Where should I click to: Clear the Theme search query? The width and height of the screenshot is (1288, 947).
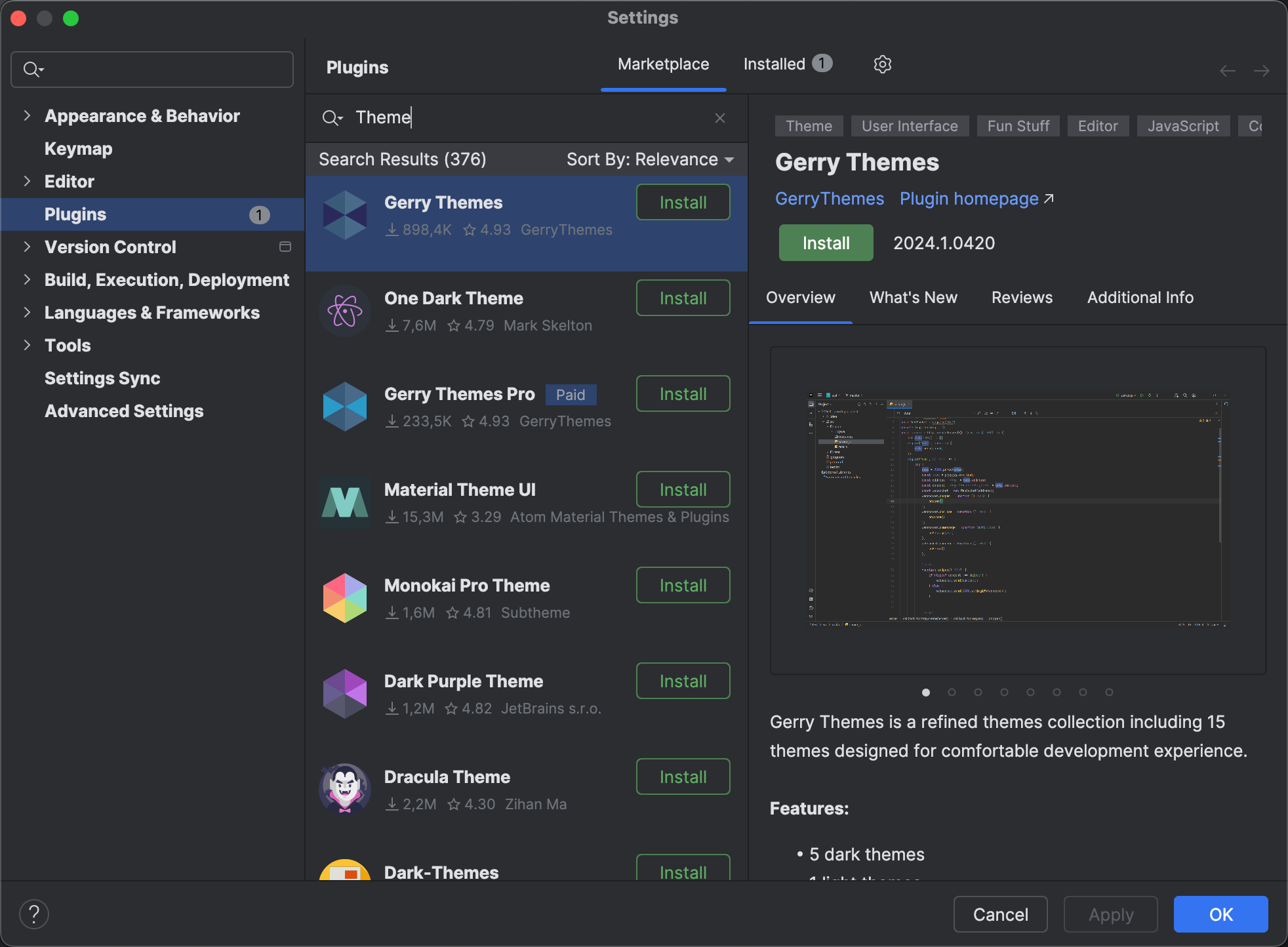coord(719,117)
